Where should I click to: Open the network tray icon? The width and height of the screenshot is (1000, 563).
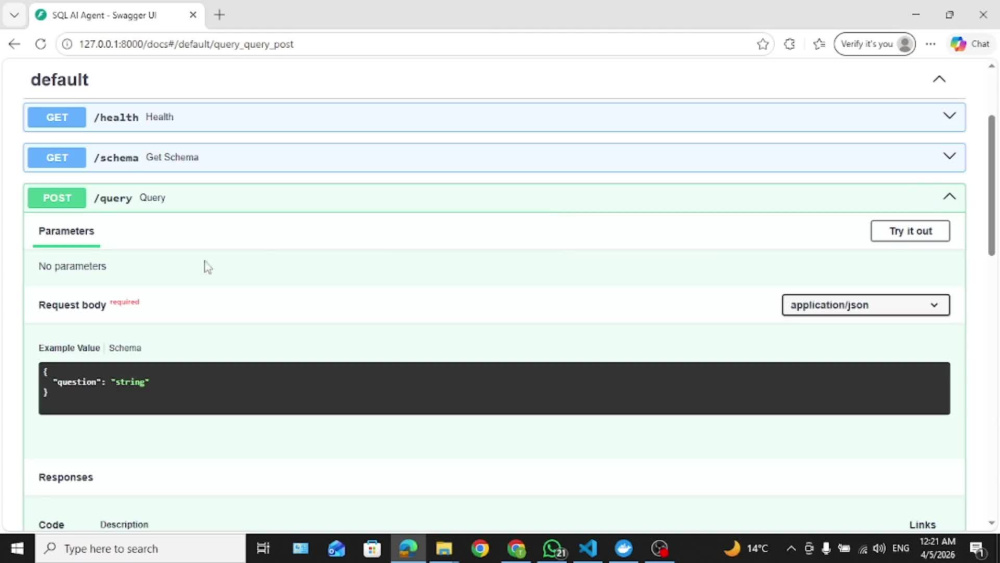tap(862, 548)
